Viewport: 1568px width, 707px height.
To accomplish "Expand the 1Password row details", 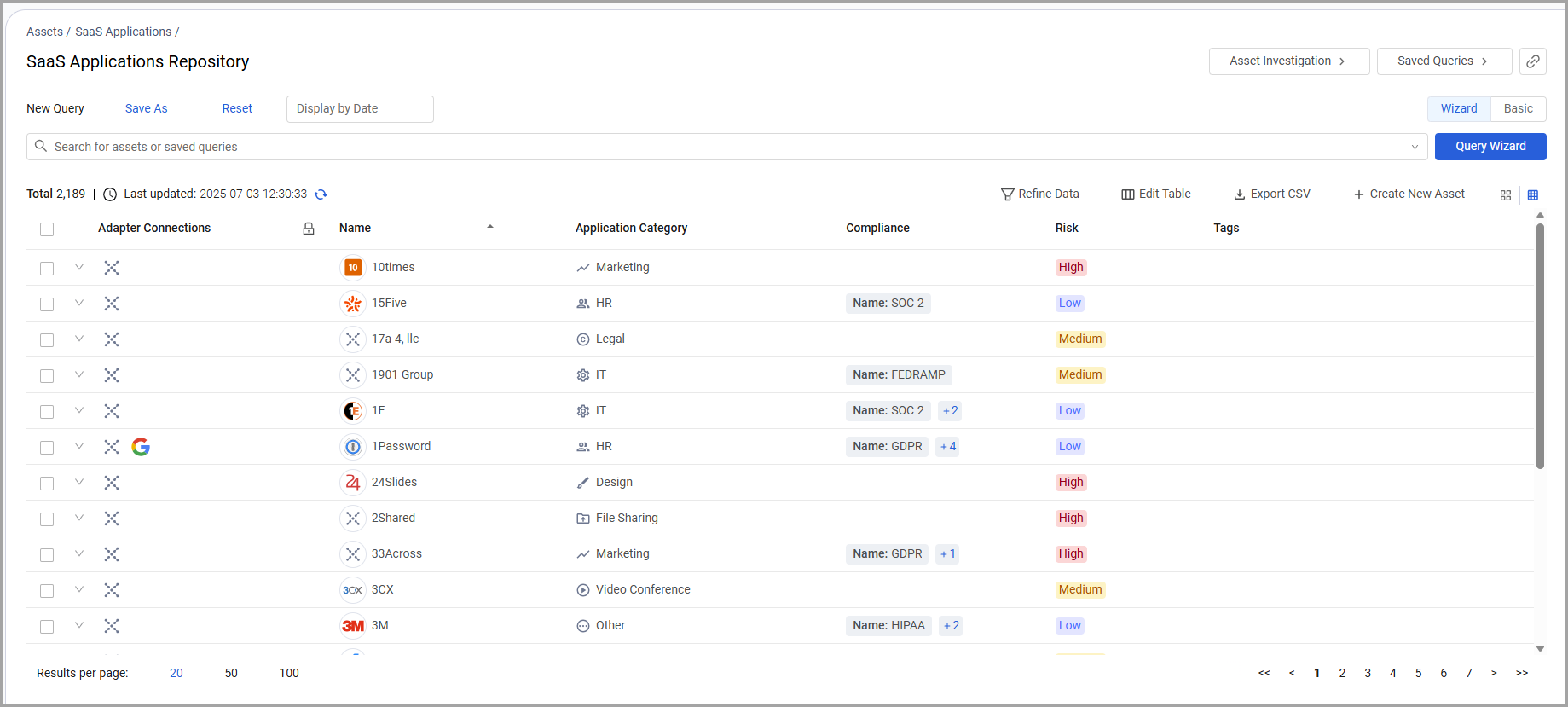I will (79, 446).
